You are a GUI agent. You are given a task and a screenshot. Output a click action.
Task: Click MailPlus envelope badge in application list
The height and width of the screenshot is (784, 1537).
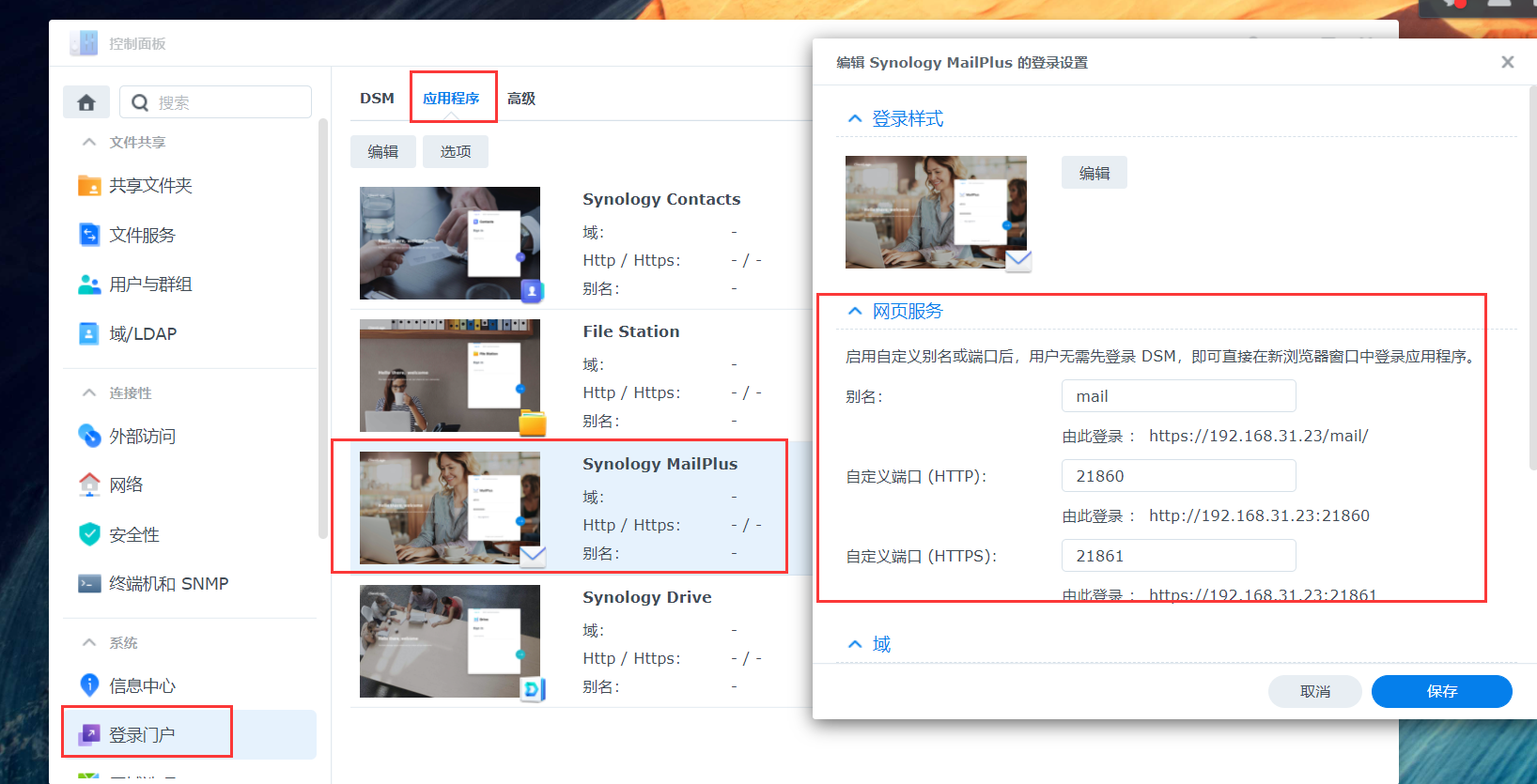533,556
